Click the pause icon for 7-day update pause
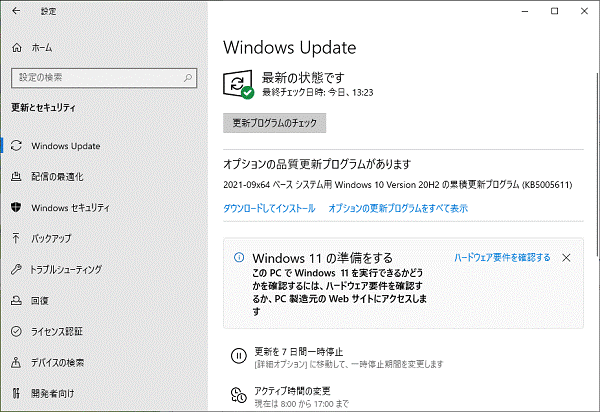The height and width of the screenshot is (412, 600). point(238,355)
